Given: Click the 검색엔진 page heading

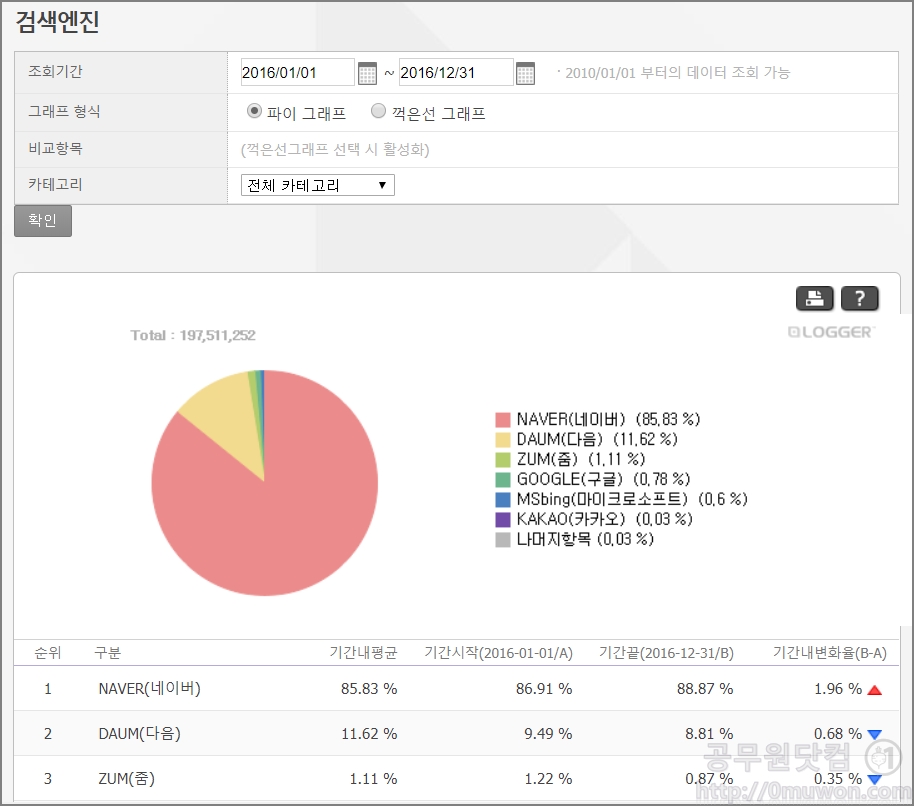Looking at the screenshot, I should click(57, 22).
